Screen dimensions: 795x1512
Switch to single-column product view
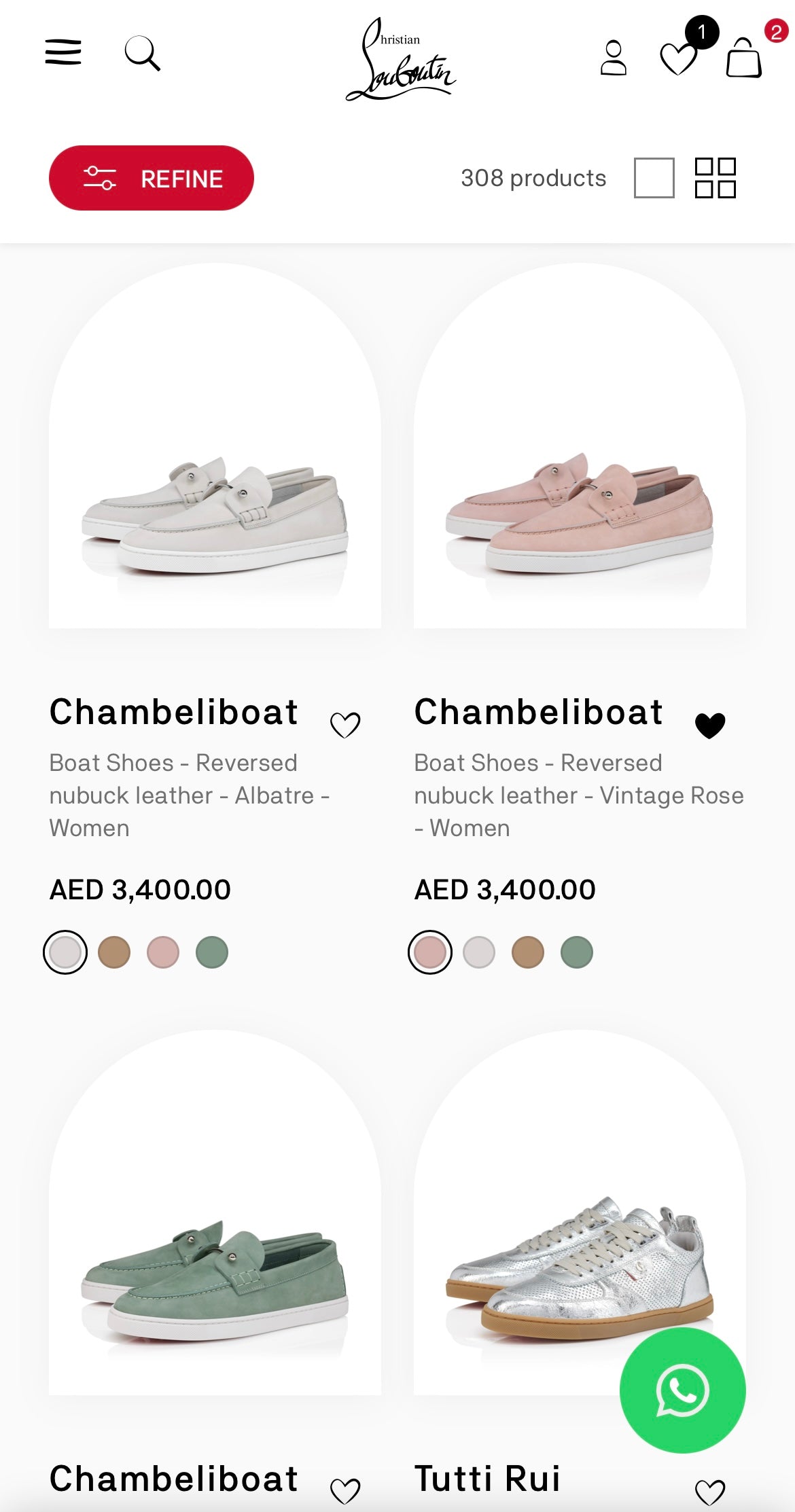click(654, 179)
